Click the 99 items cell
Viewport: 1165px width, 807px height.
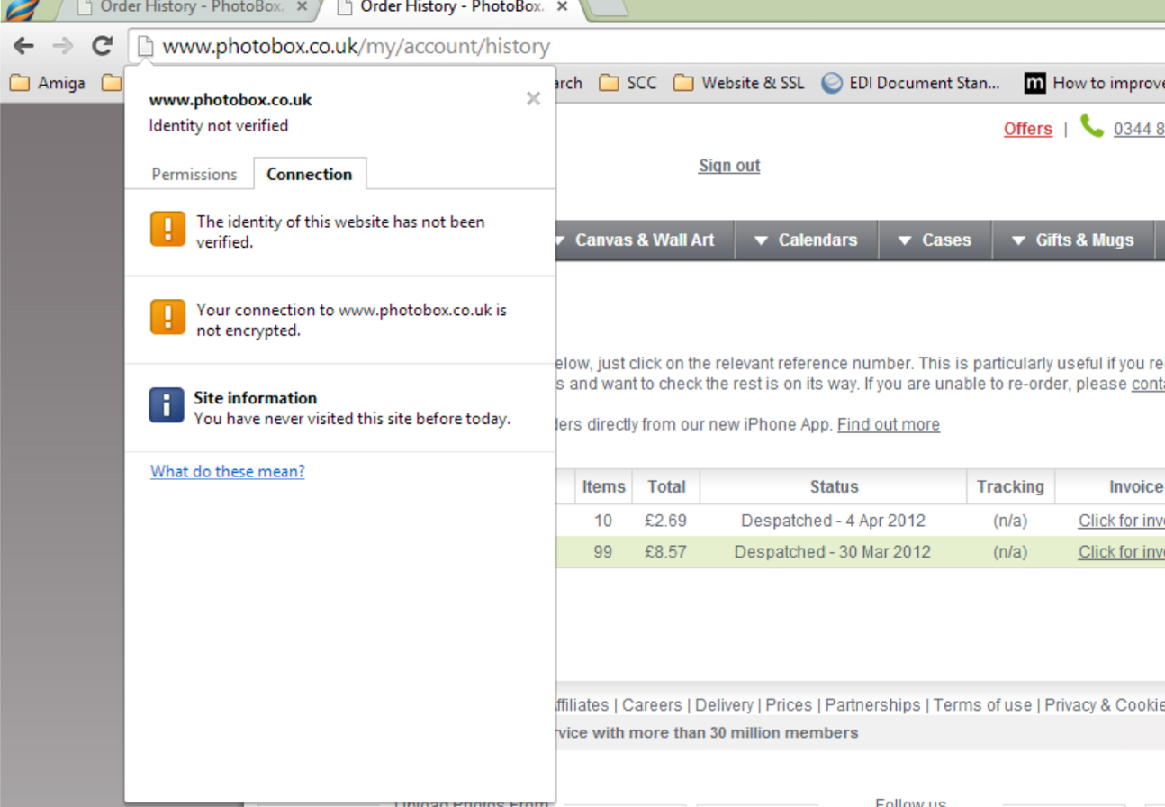click(603, 552)
